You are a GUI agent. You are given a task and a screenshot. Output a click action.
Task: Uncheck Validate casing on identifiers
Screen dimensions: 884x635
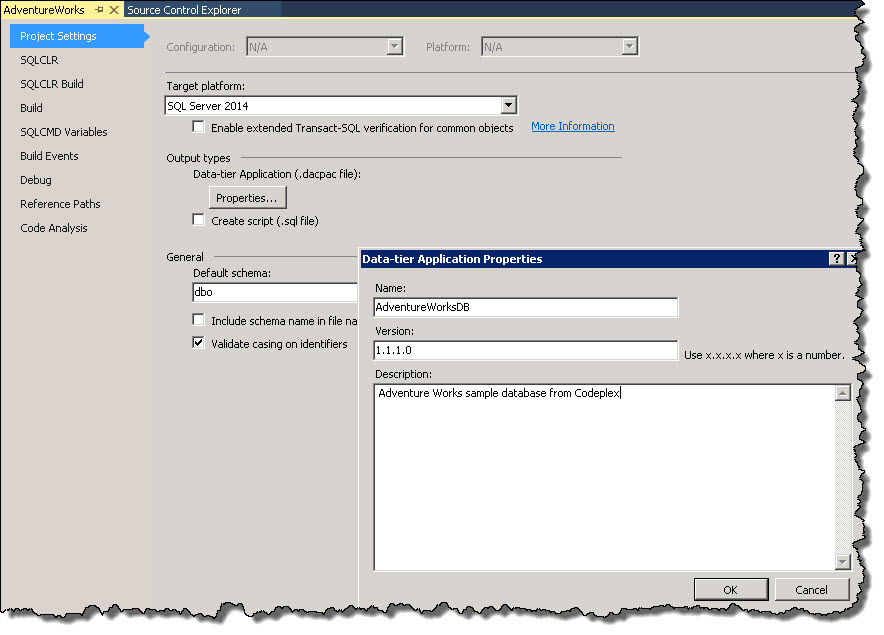coord(199,343)
